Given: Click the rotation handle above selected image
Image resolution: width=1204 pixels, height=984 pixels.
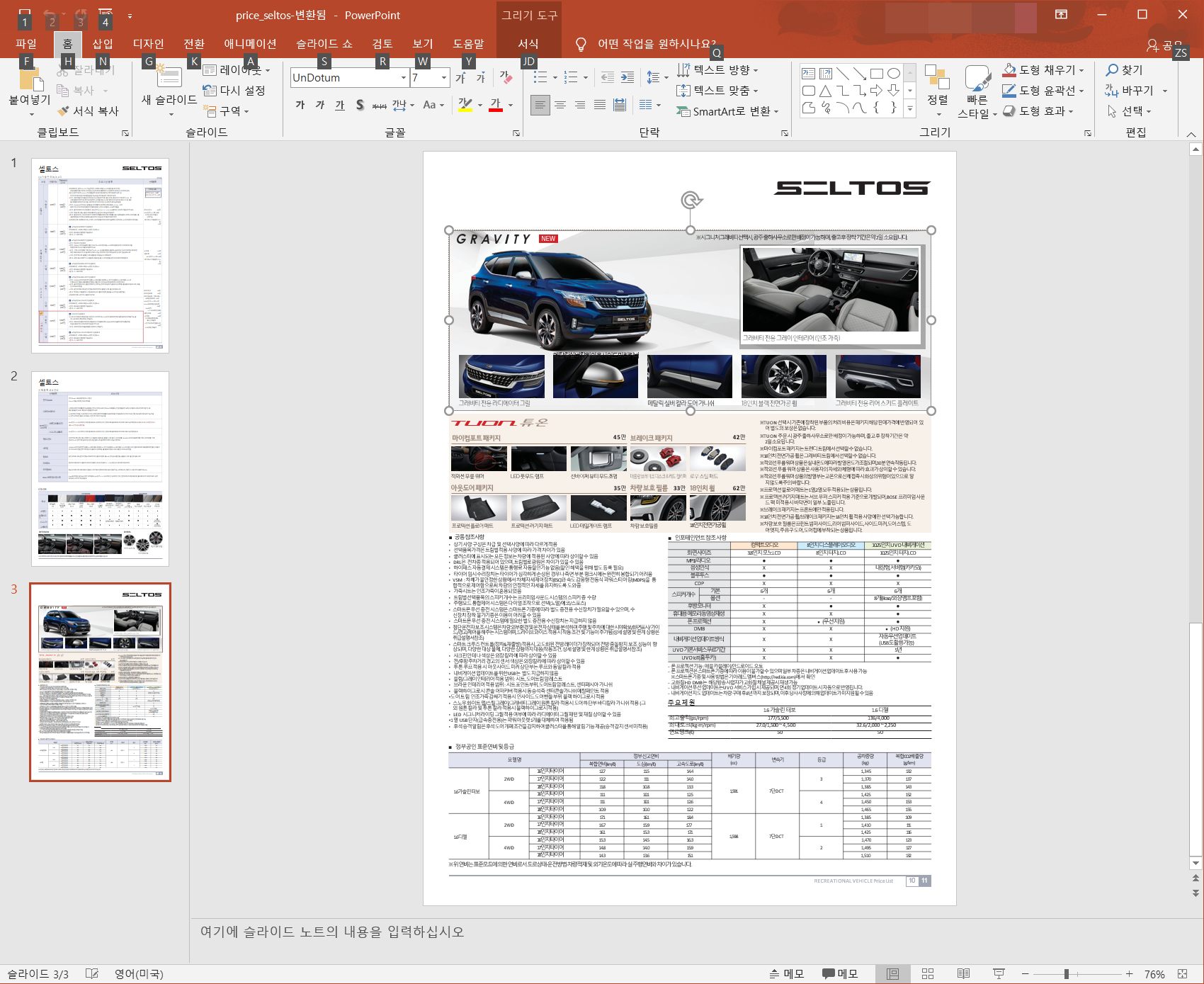Looking at the screenshot, I should (x=691, y=200).
